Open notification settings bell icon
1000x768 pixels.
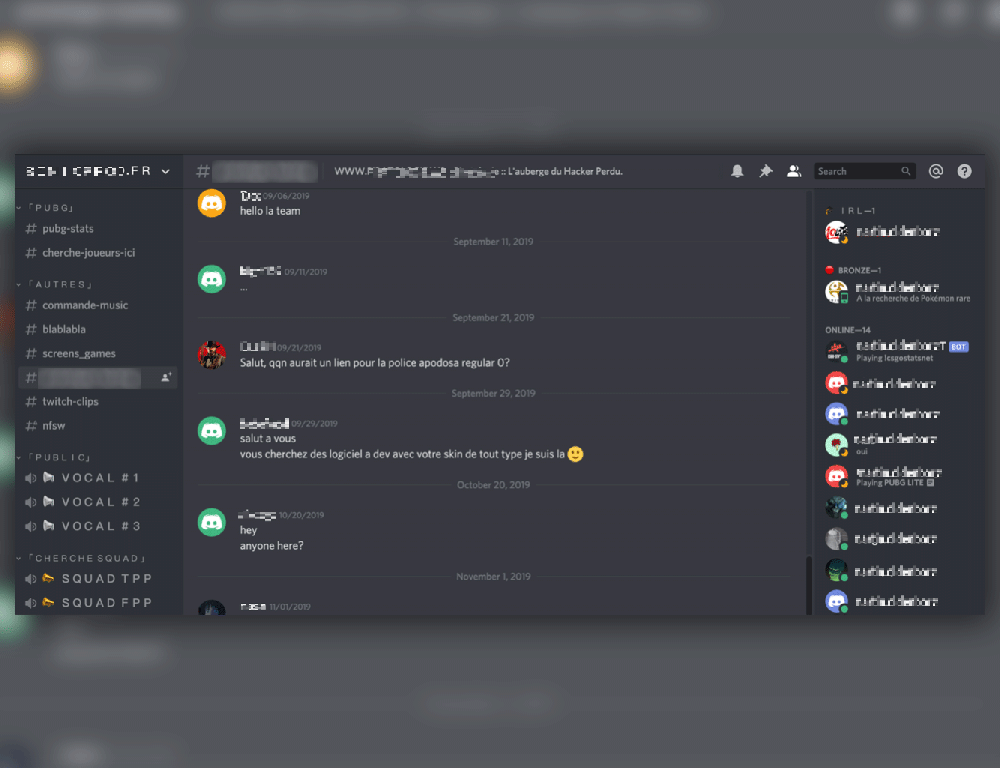(x=737, y=171)
